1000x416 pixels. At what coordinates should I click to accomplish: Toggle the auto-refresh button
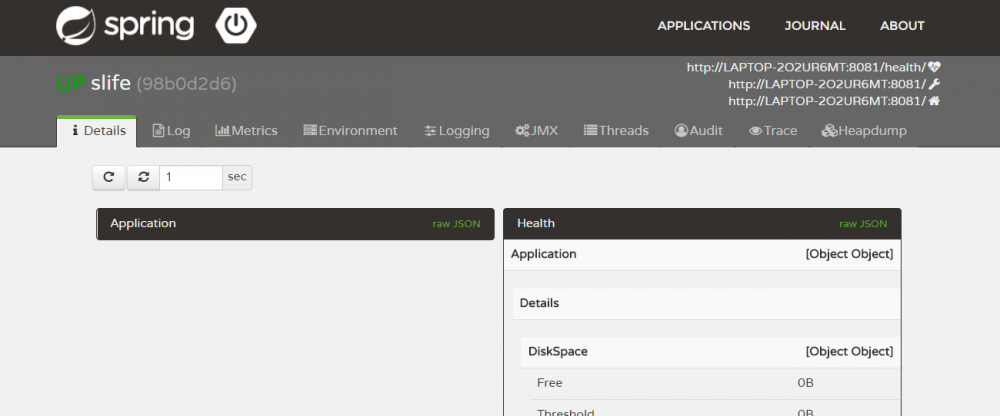point(143,177)
